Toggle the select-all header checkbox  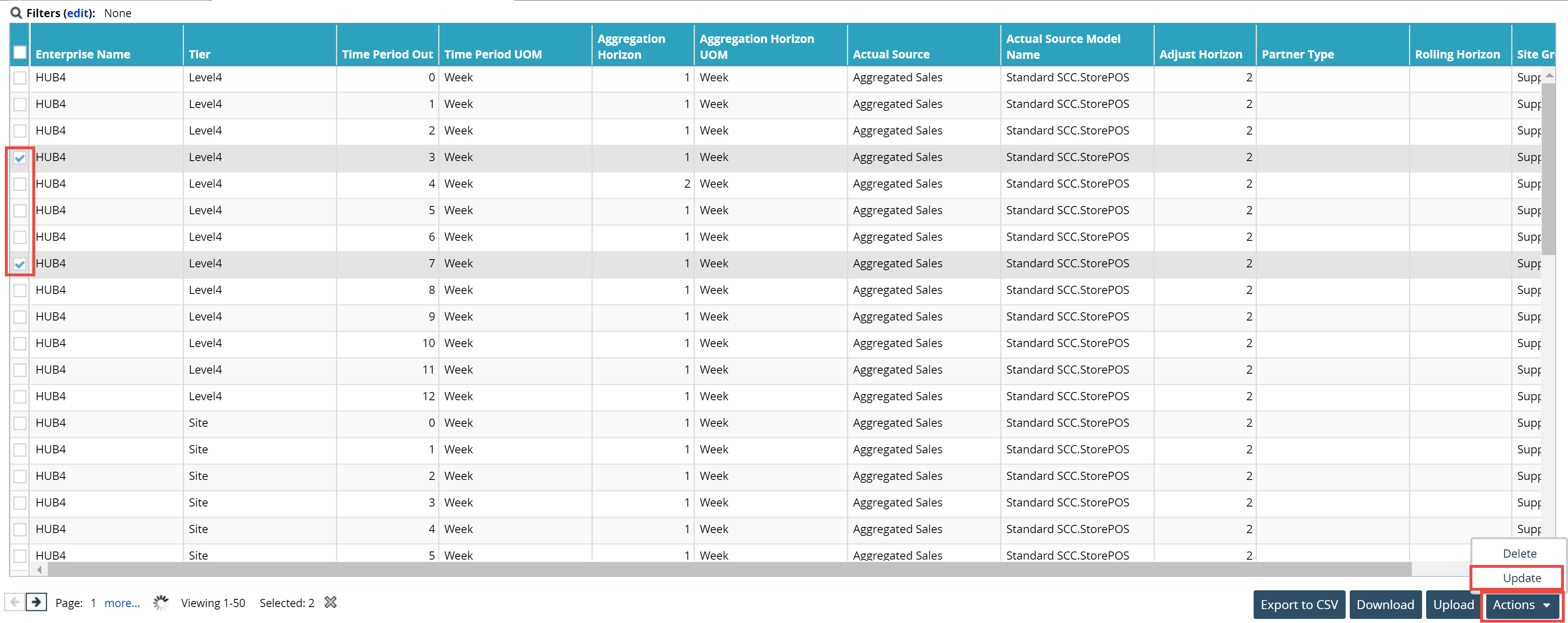tap(20, 52)
